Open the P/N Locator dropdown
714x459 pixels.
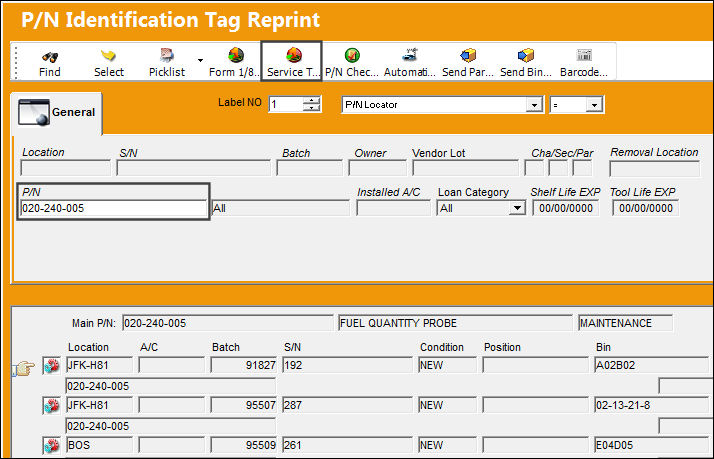[534, 105]
